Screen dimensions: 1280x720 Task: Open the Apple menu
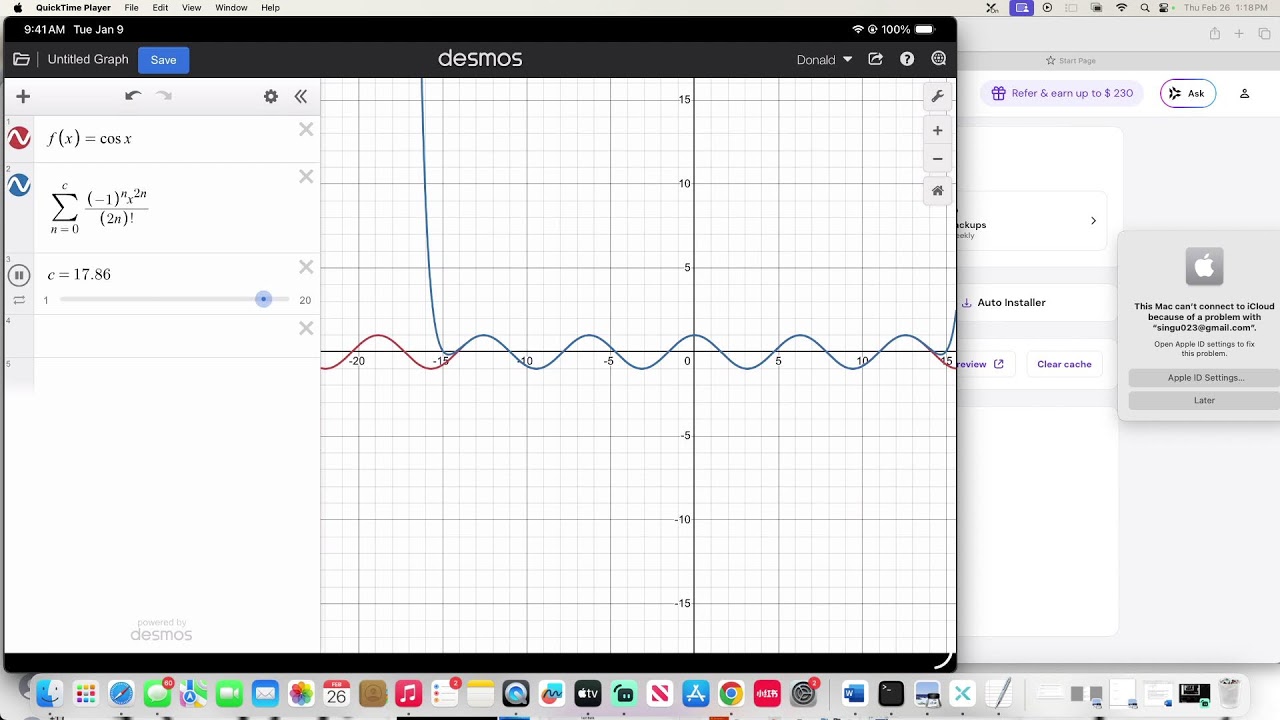click(x=17, y=8)
